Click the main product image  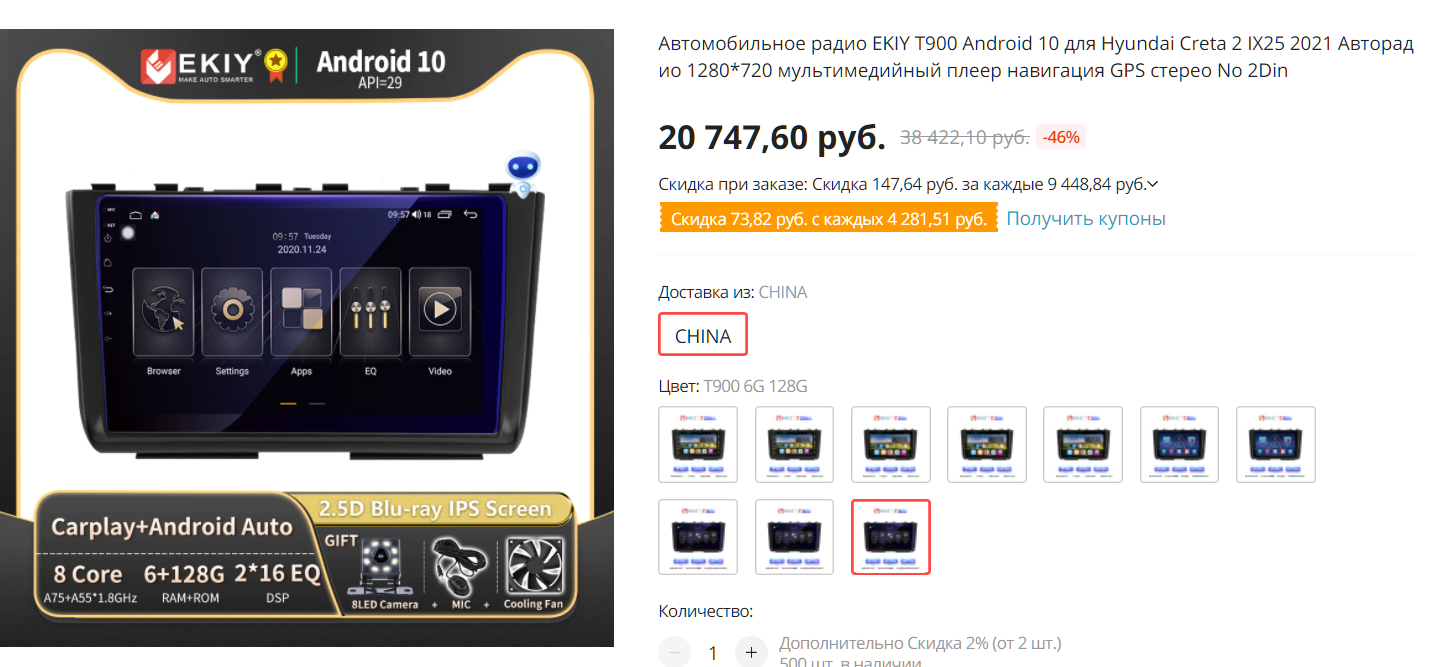(x=307, y=339)
